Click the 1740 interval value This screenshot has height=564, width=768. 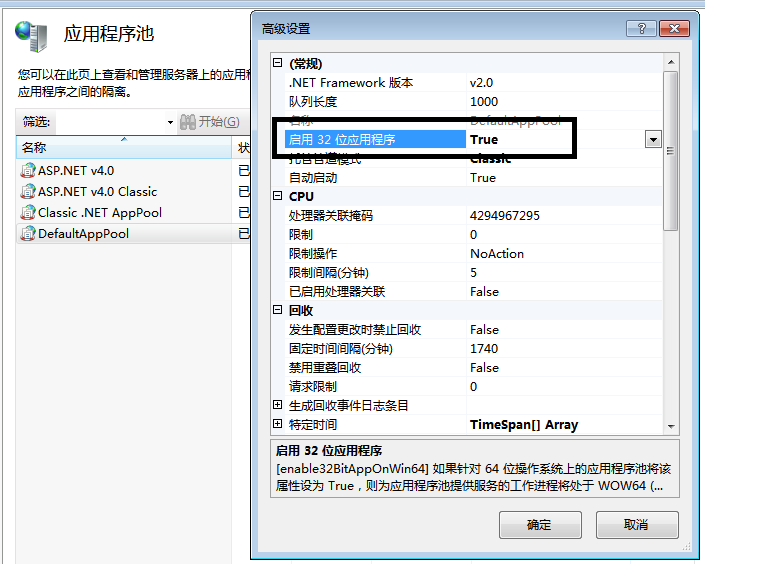point(484,349)
